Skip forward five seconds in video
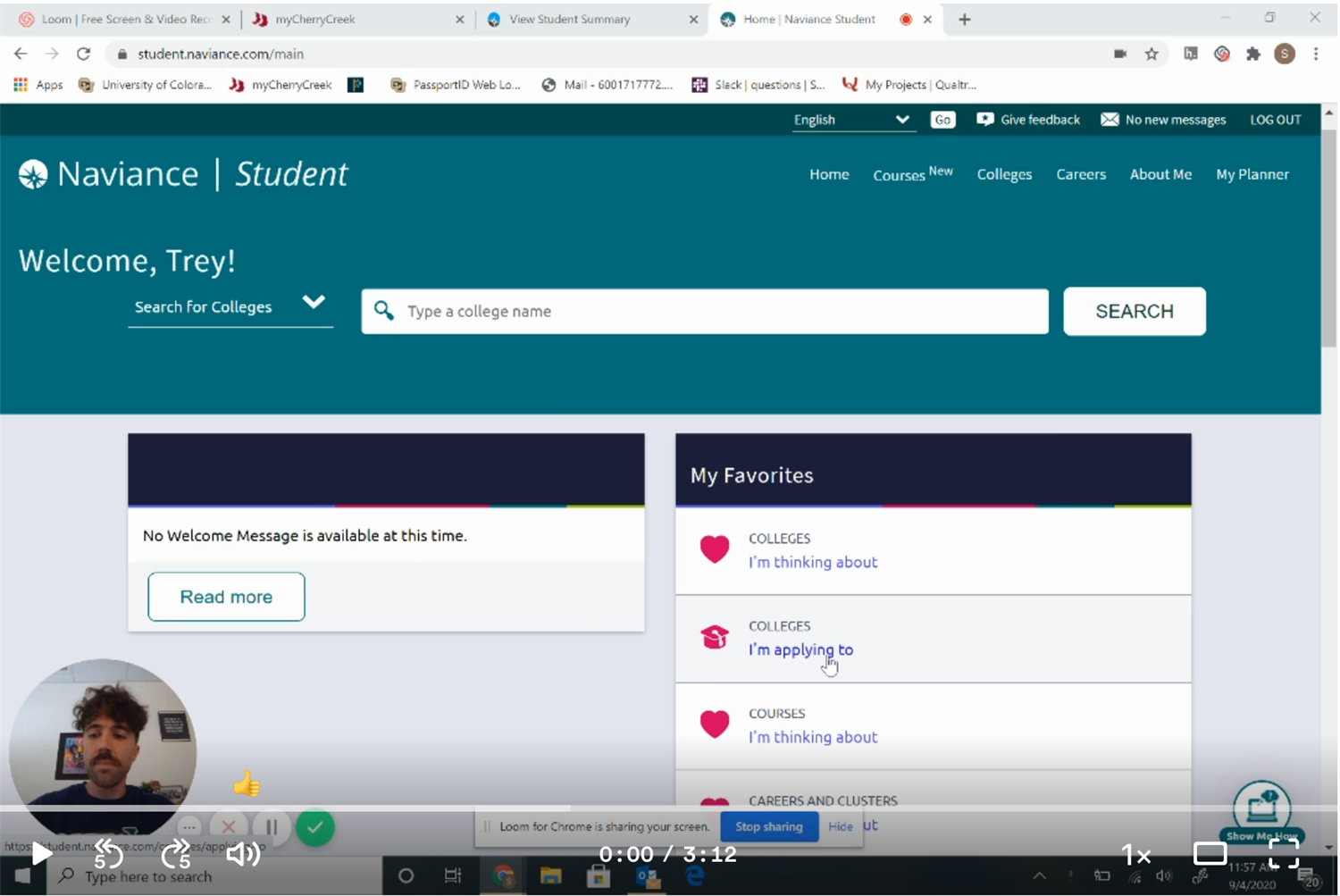The width and height of the screenshot is (1340, 896). [176, 854]
